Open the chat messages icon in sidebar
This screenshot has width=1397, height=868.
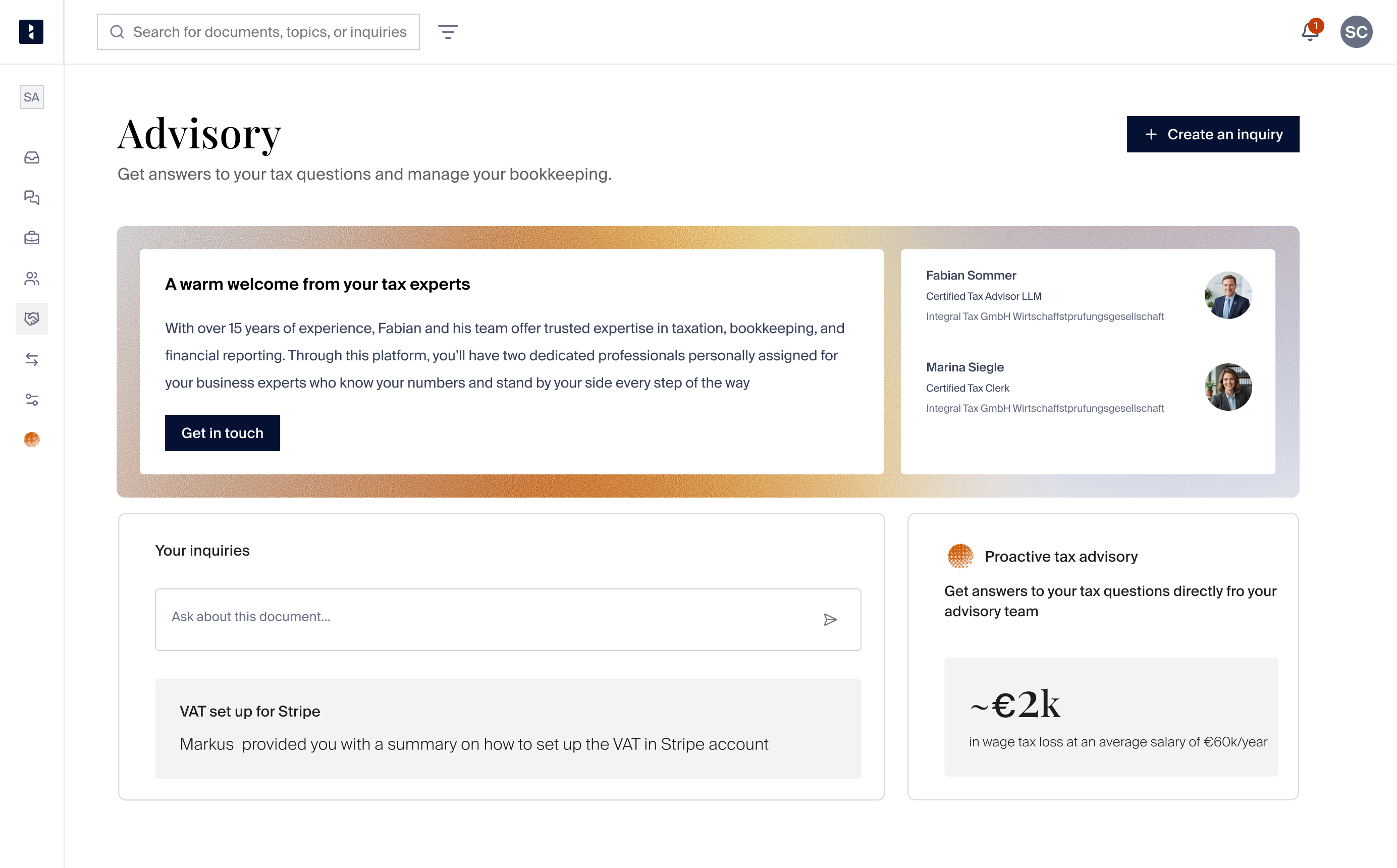(x=32, y=197)
